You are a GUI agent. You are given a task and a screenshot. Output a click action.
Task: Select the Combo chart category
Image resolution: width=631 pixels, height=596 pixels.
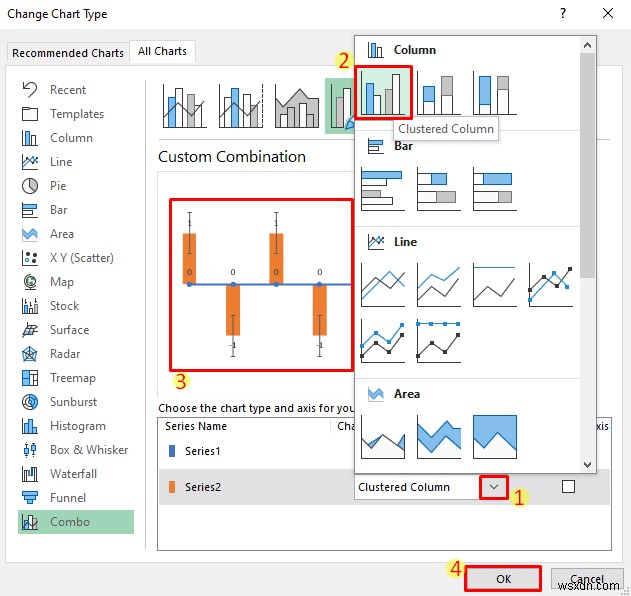click(x=76, y=522)
